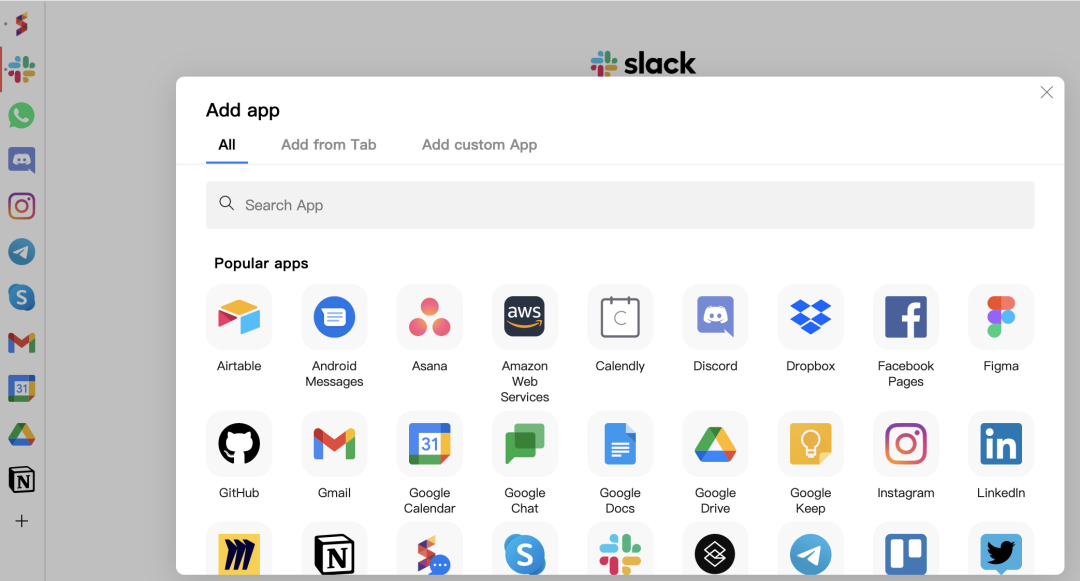1080x581 pixels.
Task: Click the plus button in the sidebar
Action: 21,521
